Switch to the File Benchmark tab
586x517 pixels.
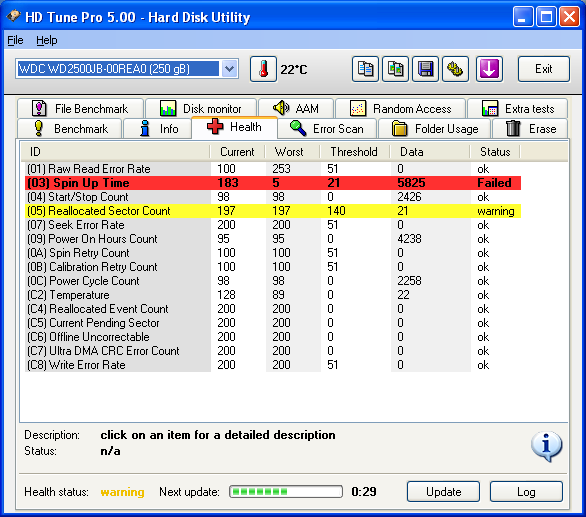point(80,109)
